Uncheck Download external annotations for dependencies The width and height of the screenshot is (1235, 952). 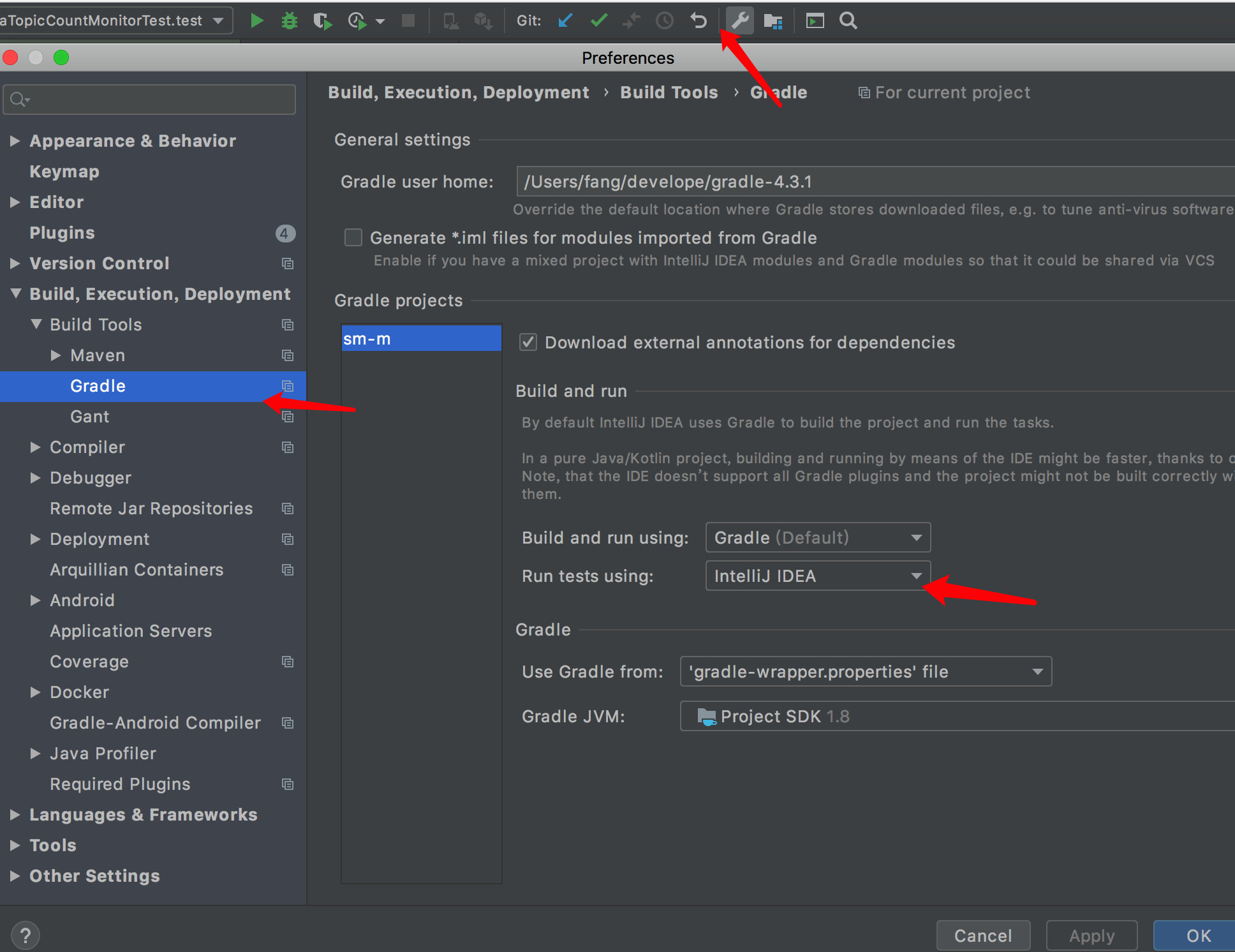click(528, 343)
